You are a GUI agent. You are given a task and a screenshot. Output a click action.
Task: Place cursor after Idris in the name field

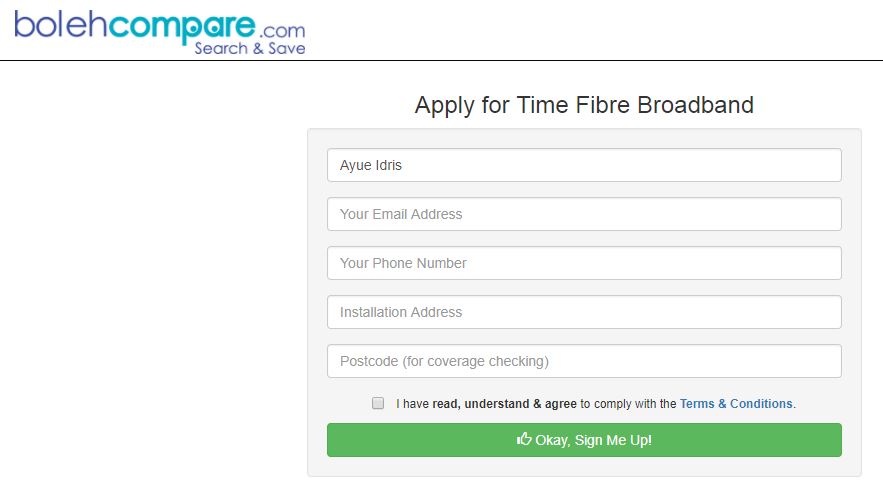[x=403, y=165]
